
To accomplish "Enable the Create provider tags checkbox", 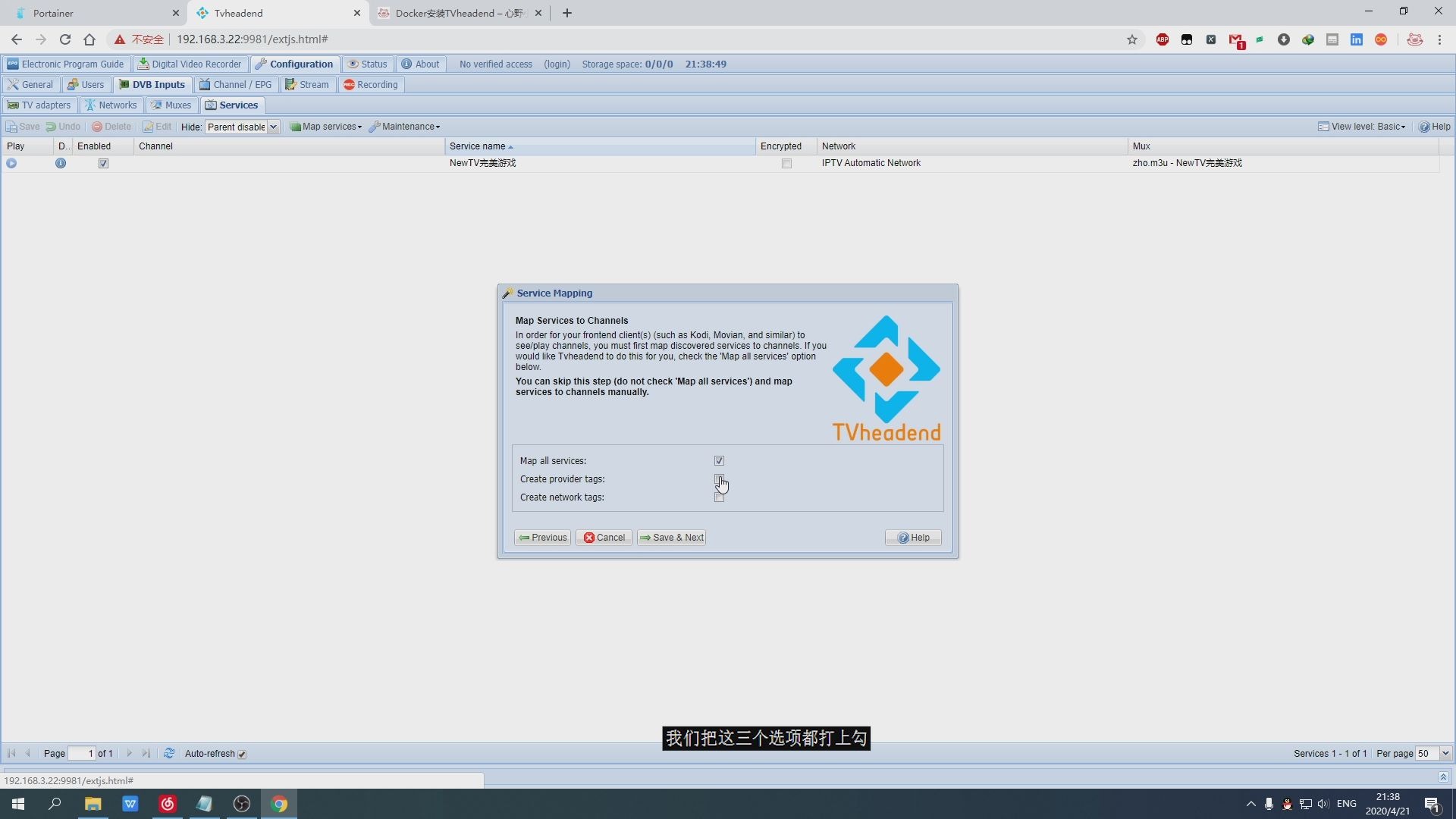I will [719, 479].
